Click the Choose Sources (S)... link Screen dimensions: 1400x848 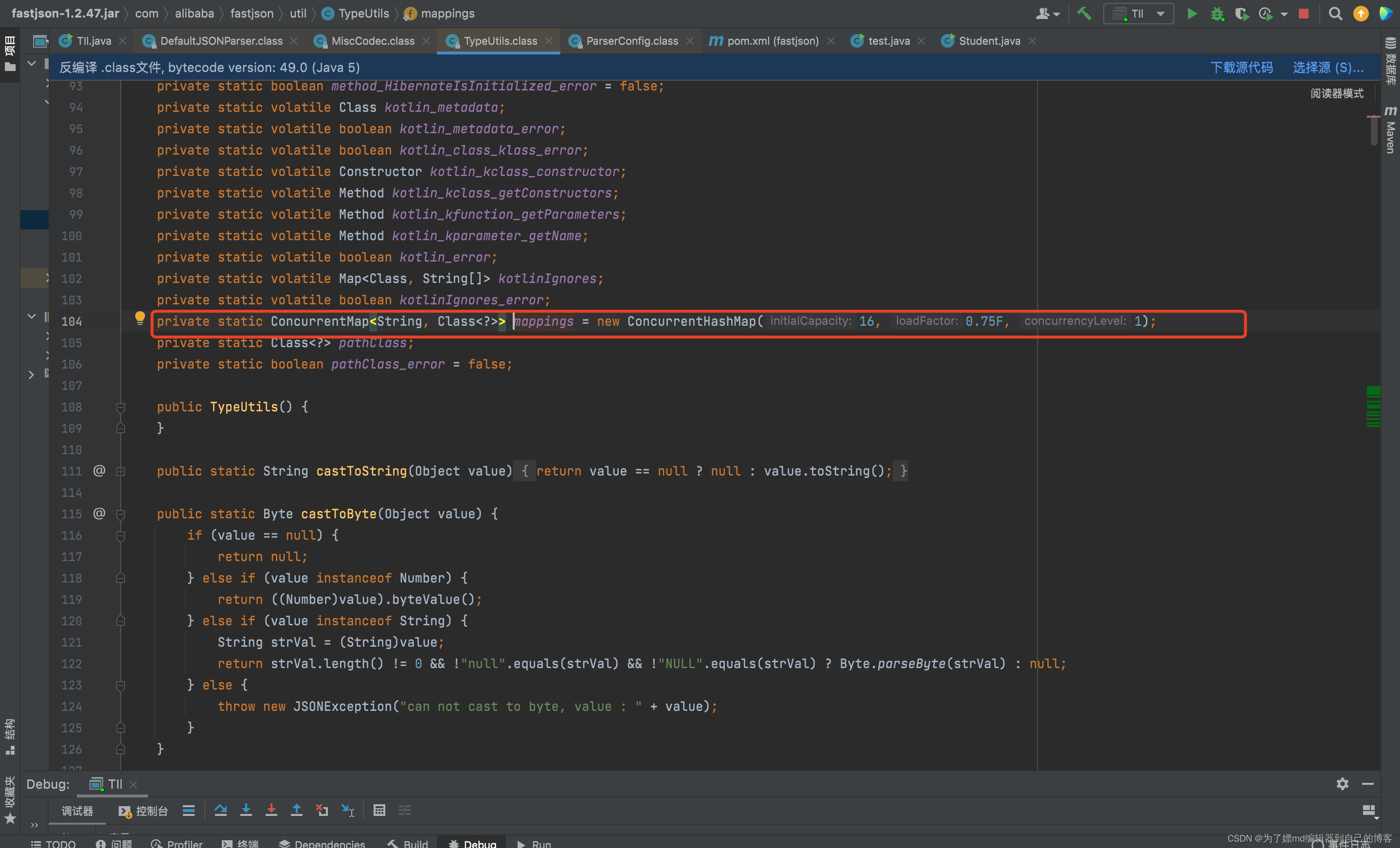click(1328, 68)
